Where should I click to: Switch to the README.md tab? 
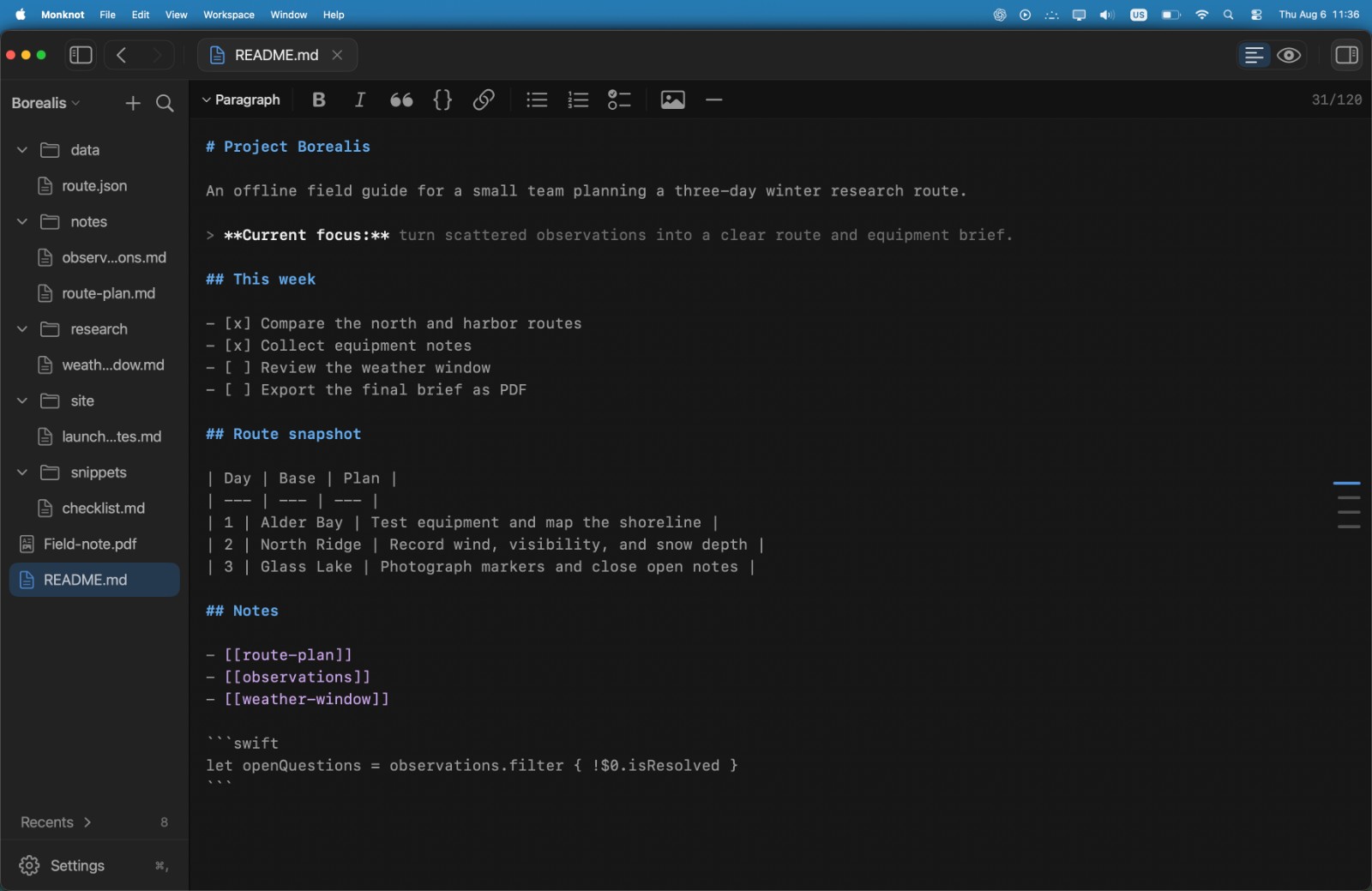[277, 55]
